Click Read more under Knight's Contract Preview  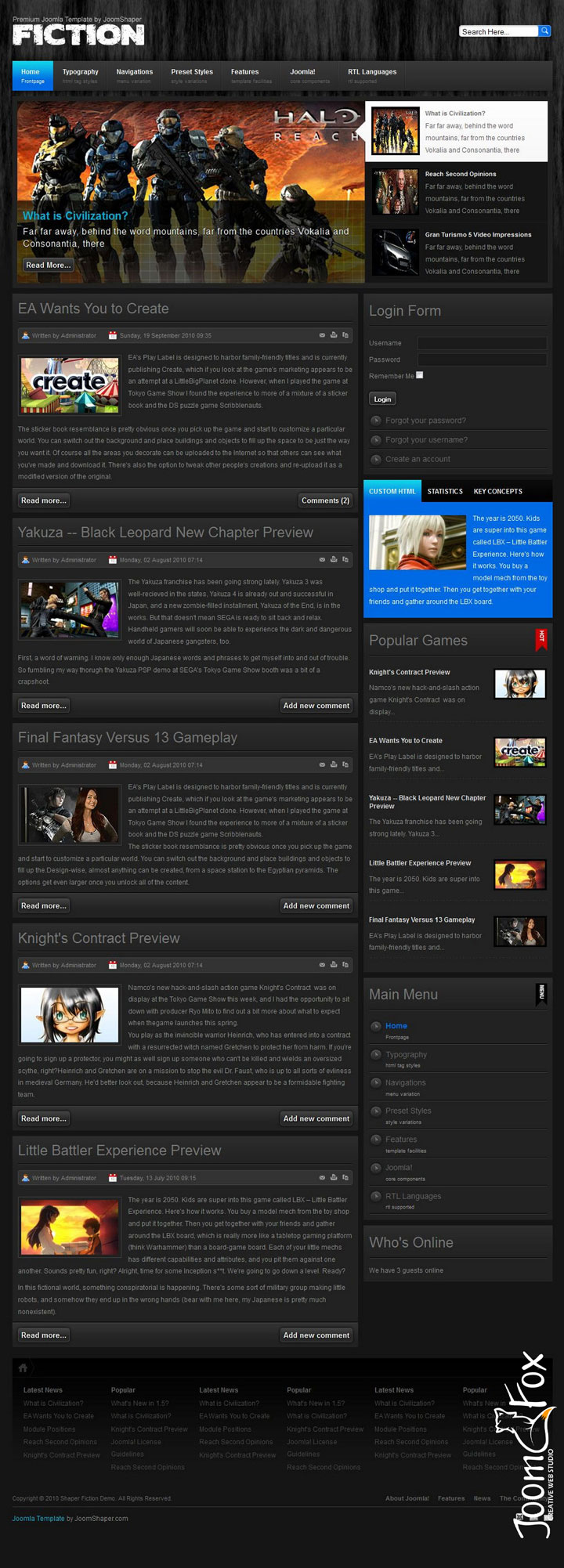point(44,1118)
